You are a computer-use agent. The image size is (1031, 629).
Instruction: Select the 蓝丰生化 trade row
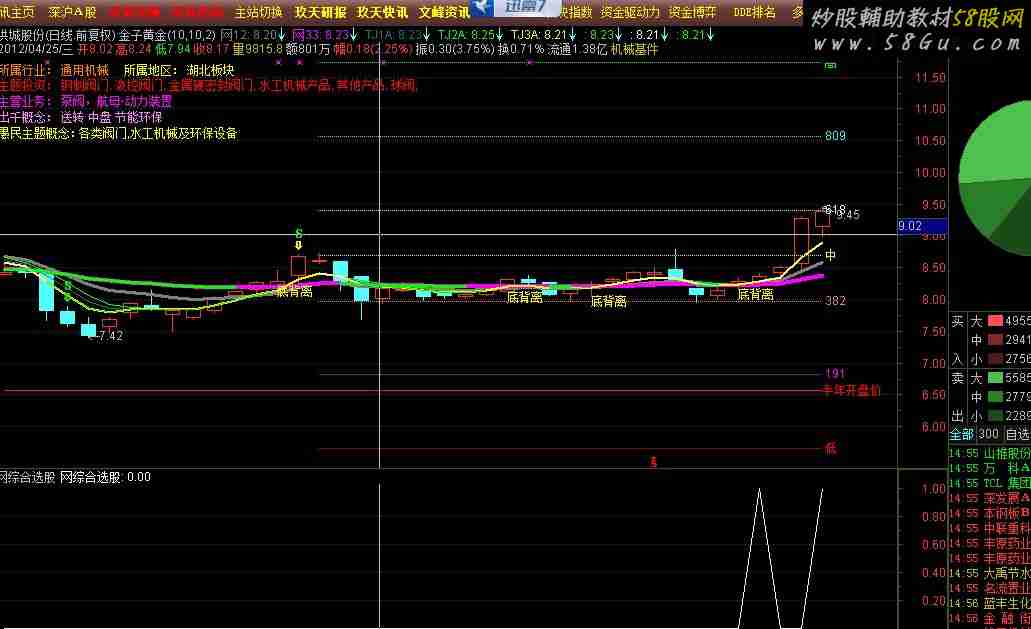coord(990,604)
